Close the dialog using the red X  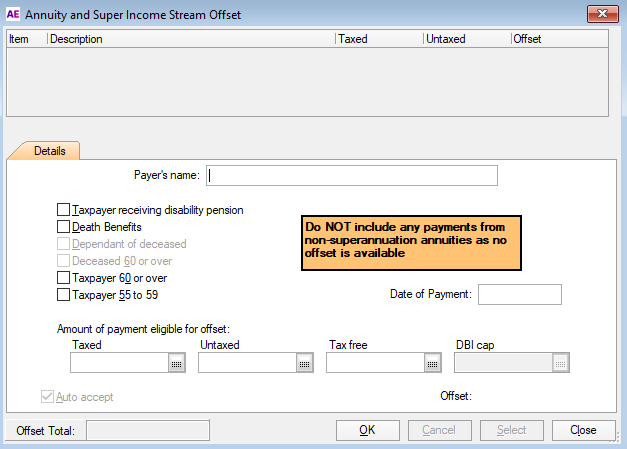tap(600, 14)
